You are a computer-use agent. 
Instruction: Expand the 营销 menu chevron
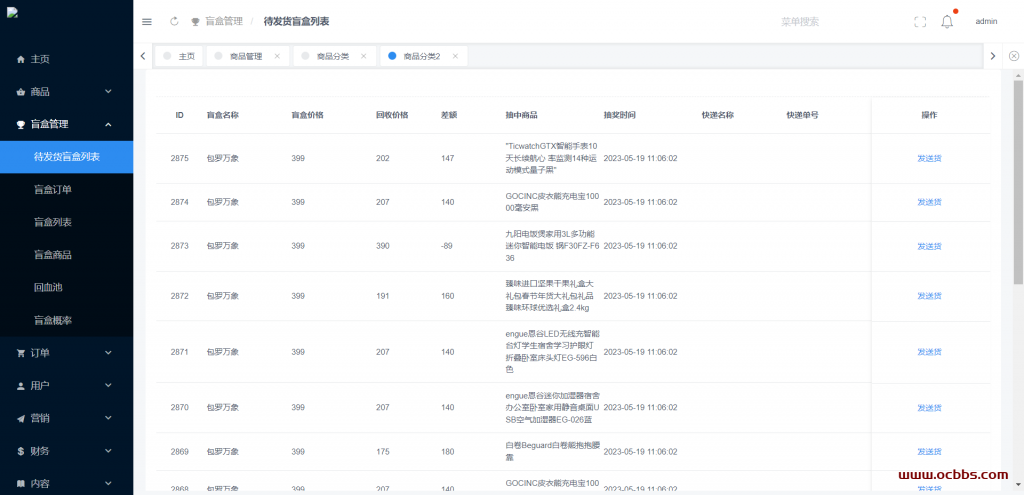pos(108,418)
